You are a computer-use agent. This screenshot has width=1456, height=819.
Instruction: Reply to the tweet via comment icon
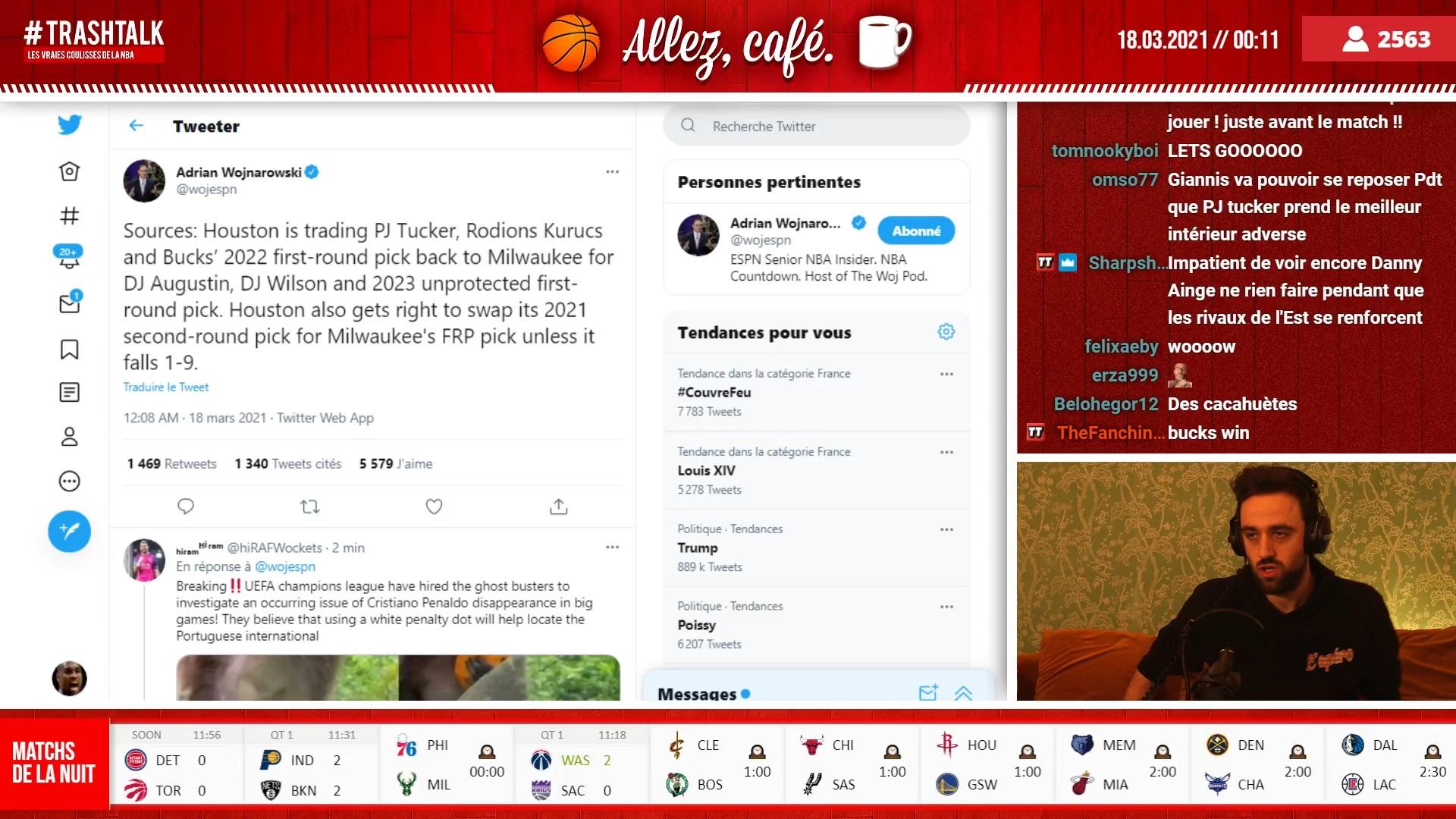185,507
